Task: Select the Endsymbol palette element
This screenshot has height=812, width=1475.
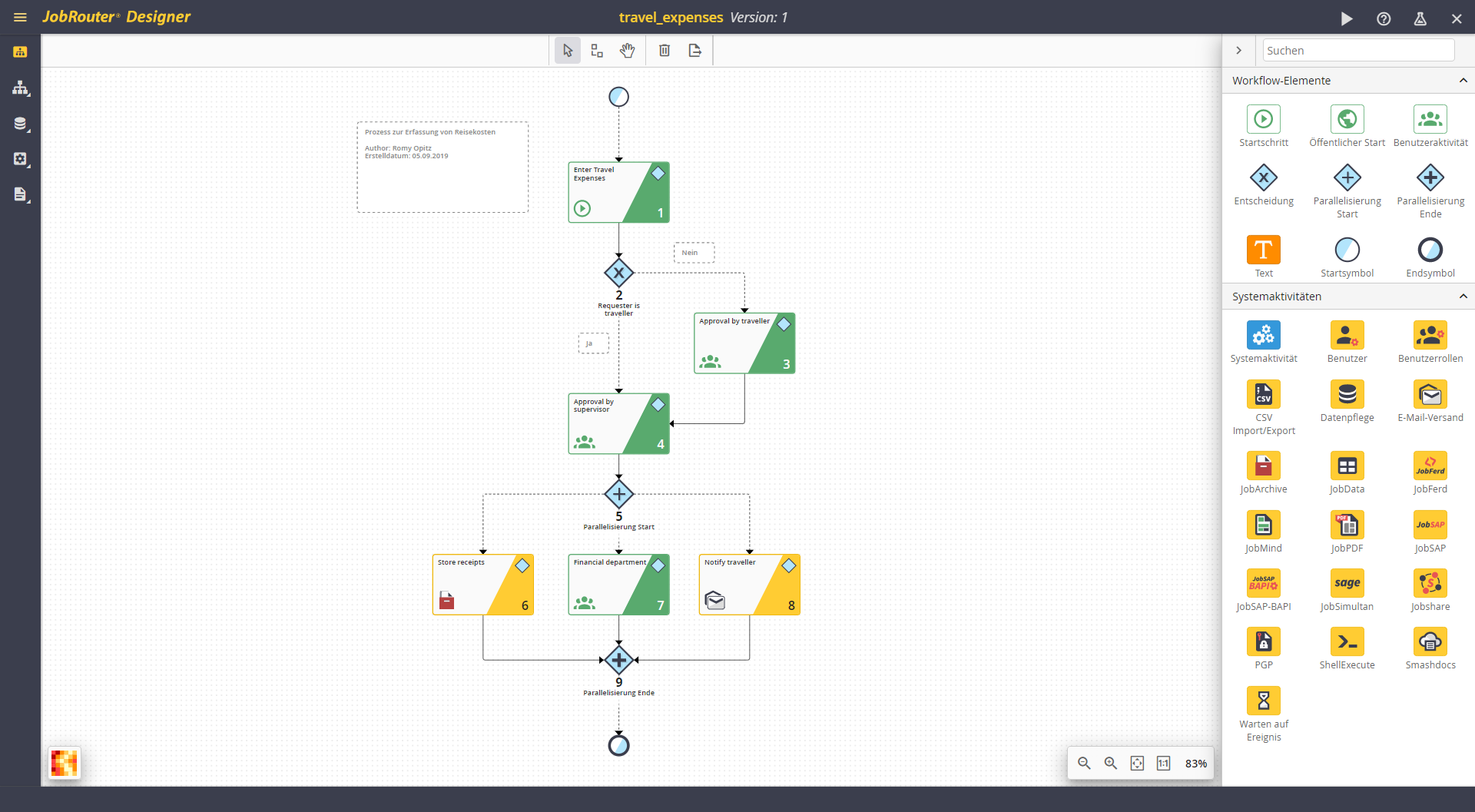Action: [1430, 257]
